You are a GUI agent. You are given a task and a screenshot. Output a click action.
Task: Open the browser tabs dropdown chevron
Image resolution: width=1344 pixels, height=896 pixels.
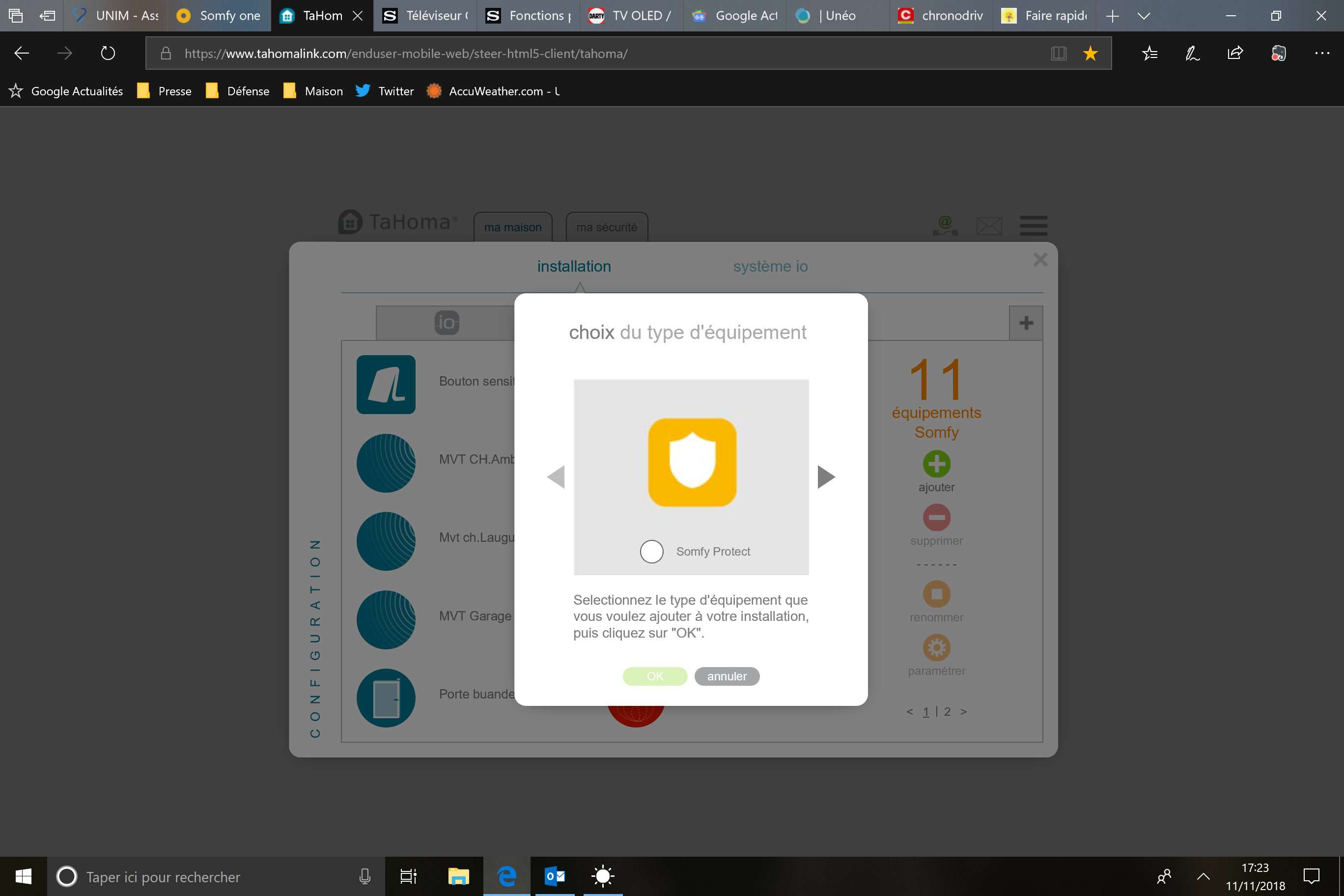tap(1144, 16)
